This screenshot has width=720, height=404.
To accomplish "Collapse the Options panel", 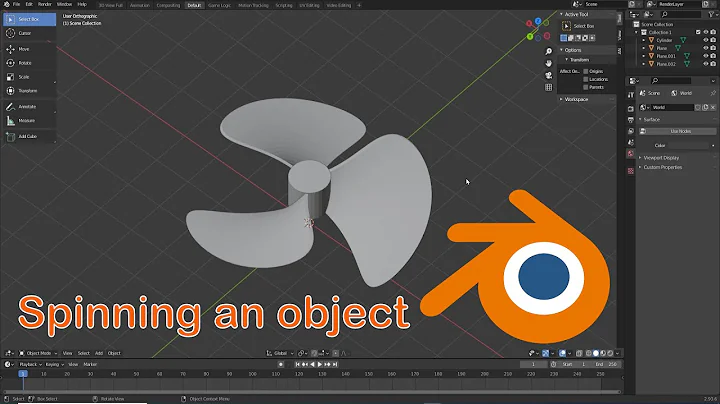I will click(561, 50).
